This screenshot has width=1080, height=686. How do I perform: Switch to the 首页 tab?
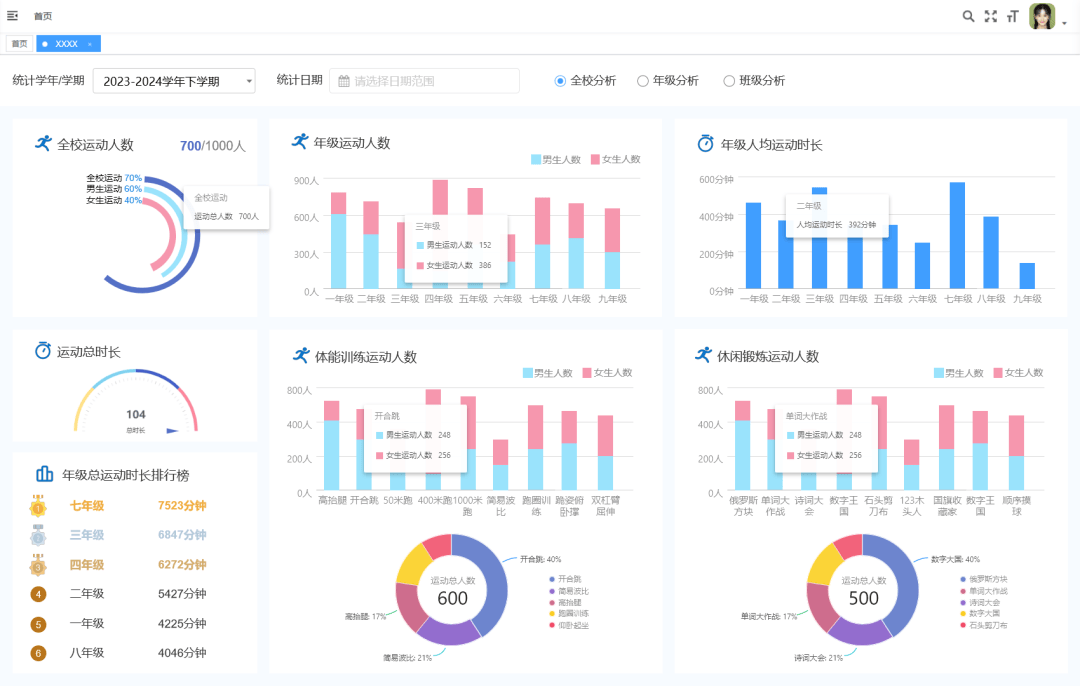[19, 44]
